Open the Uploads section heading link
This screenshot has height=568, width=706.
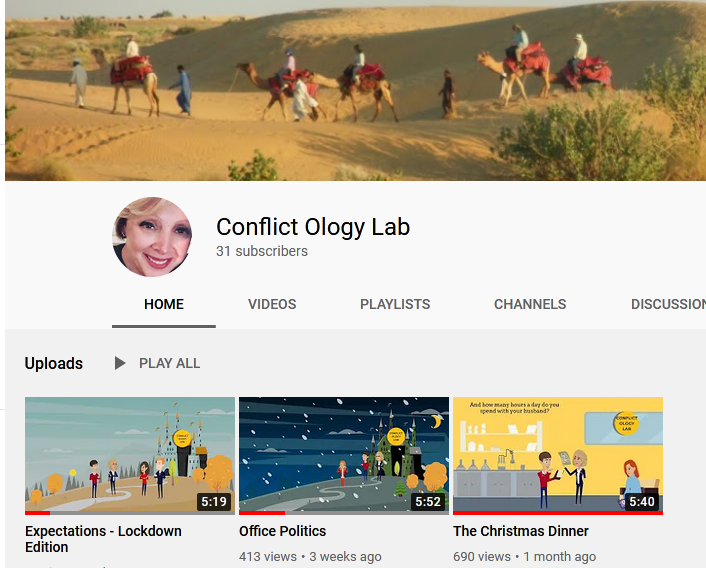click(54, 363)
